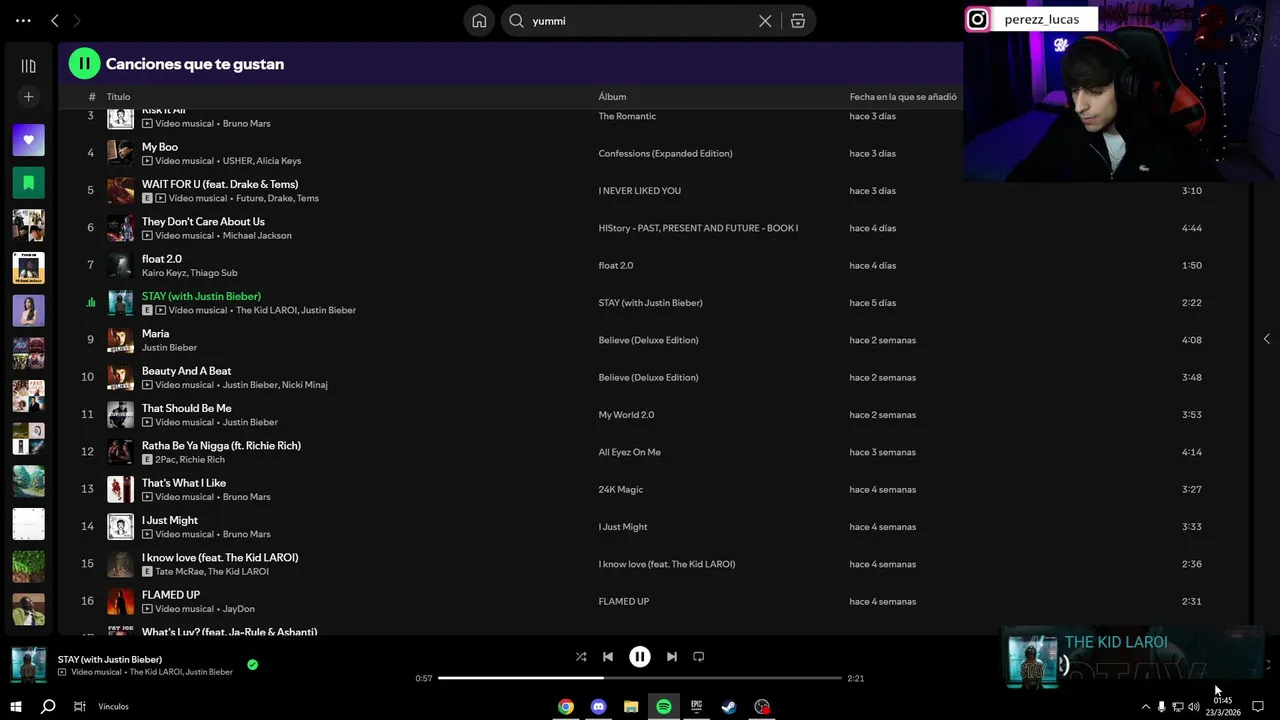Click the green saved checkmark next to STAY
This screenshot has height=720, width=1280.
tap(252, 665)
